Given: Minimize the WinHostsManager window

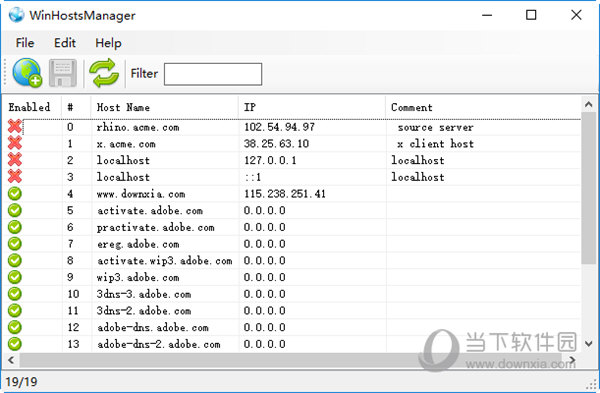Looking at the screenshot, I should [487, 15].
